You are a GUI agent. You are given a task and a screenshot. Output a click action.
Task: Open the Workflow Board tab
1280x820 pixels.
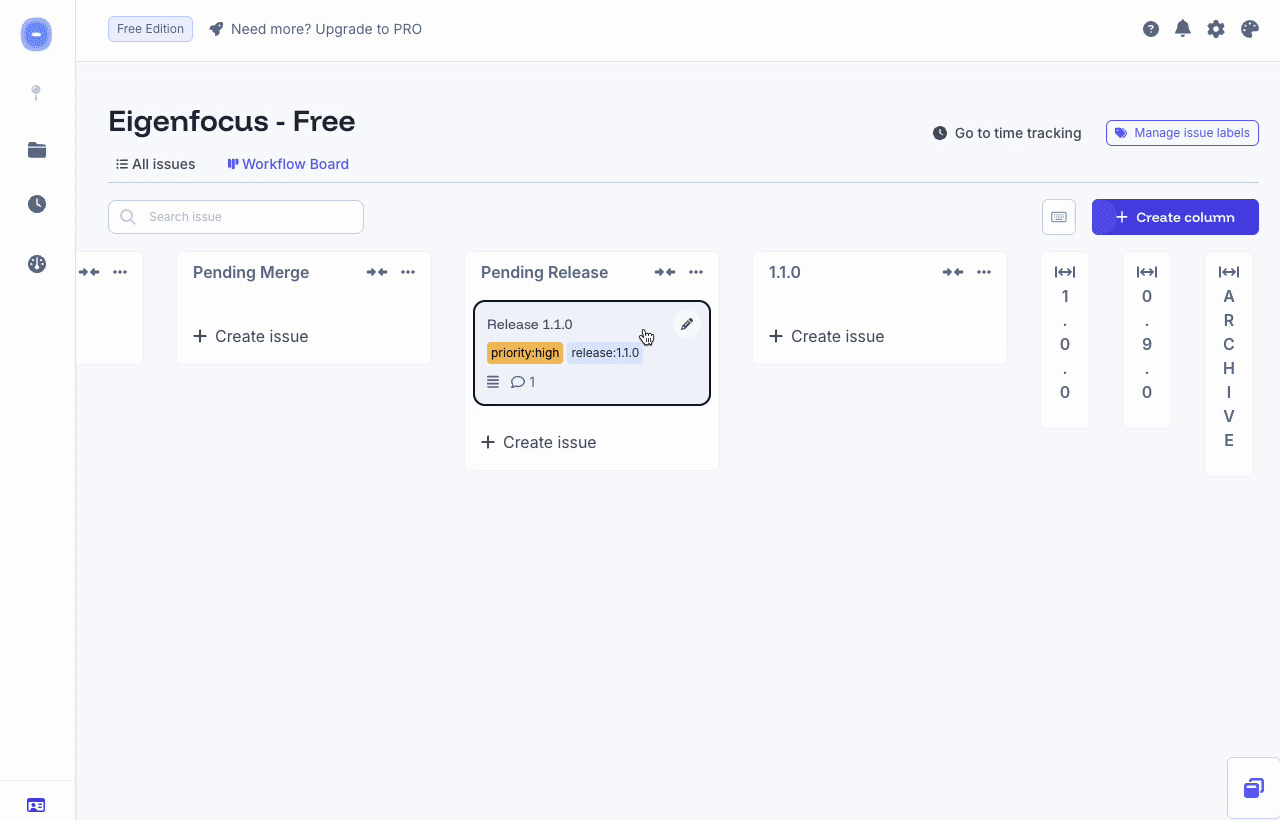tap(288, 164)
